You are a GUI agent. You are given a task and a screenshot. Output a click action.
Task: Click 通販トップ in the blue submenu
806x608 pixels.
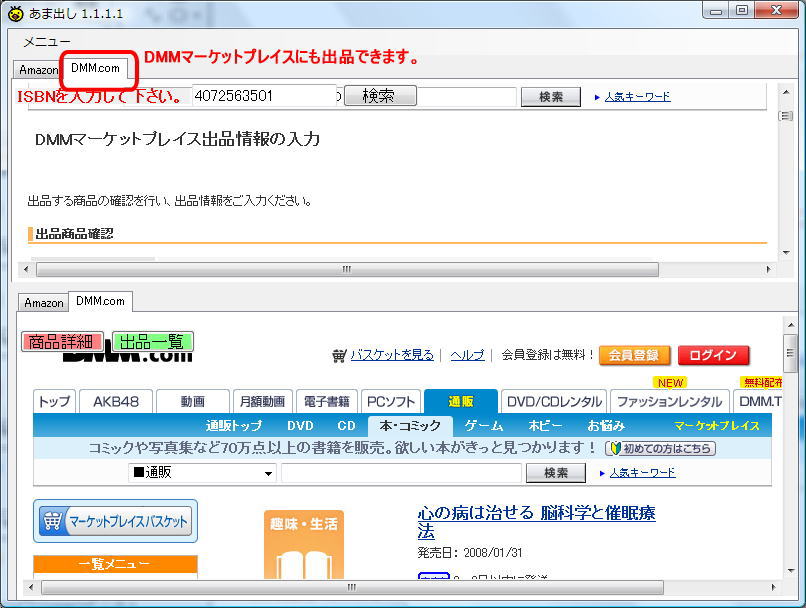pos(234,426)
